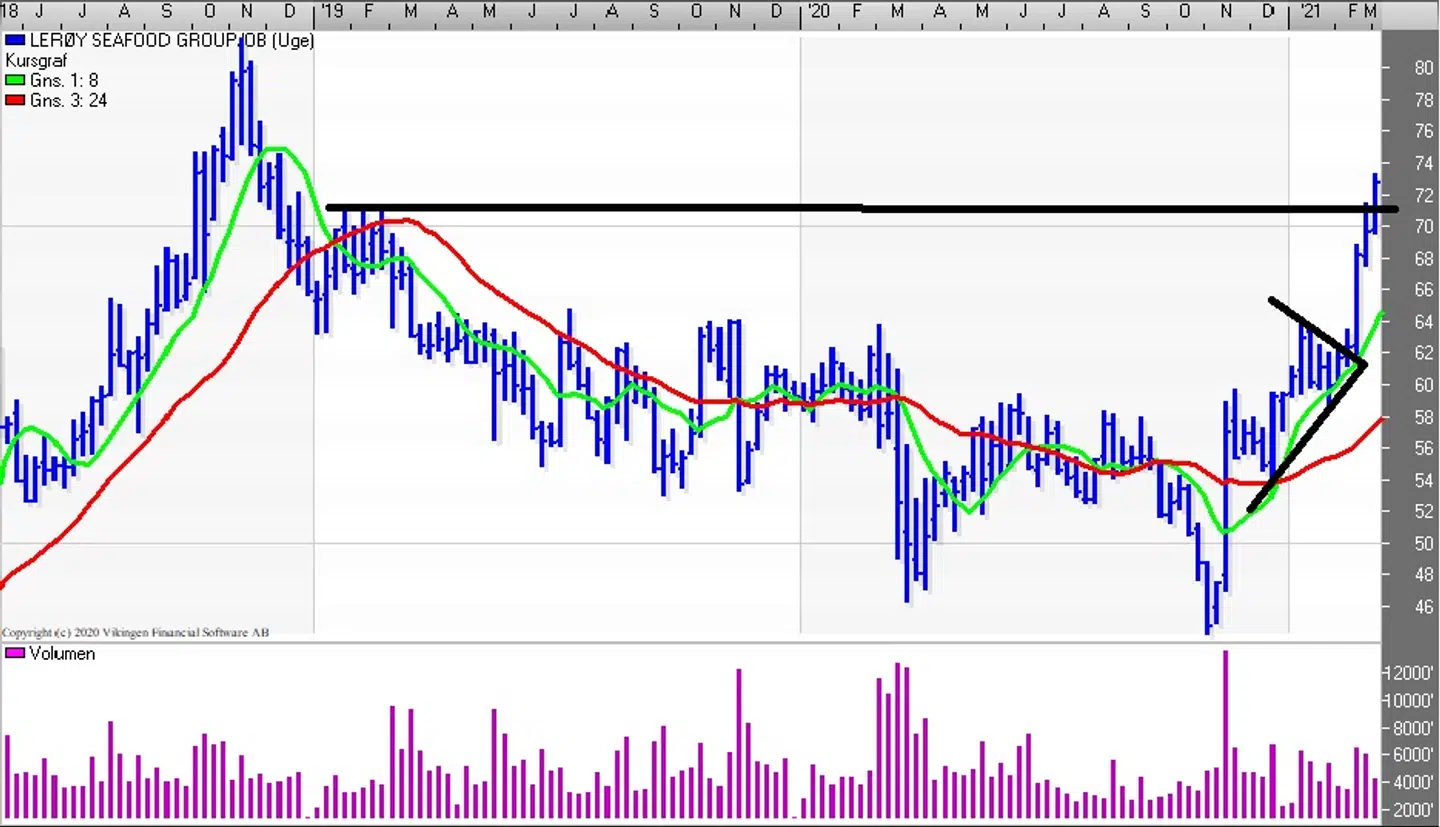1440x827 pixels.
Task: Click the 50 price level on right axis
Action: pos(1424,543)
